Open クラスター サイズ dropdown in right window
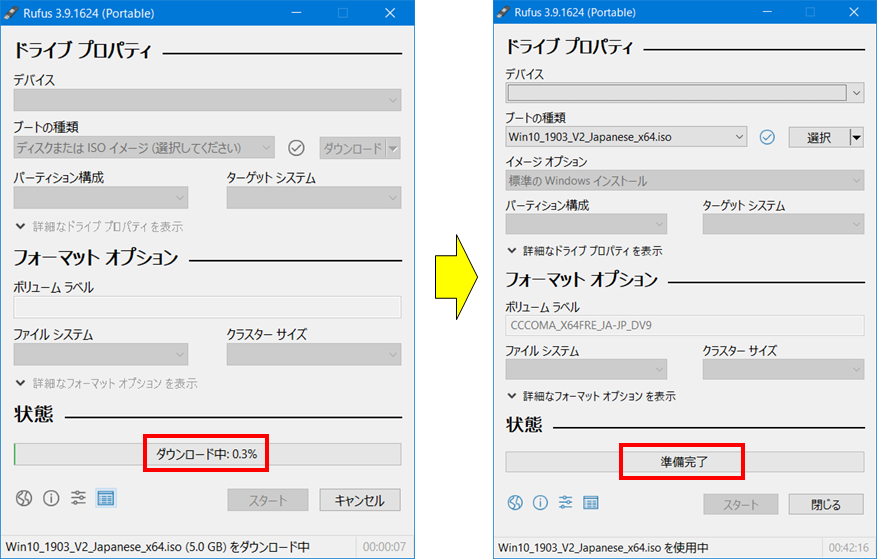This screenshot has height=559, width=877. point(784,369)
